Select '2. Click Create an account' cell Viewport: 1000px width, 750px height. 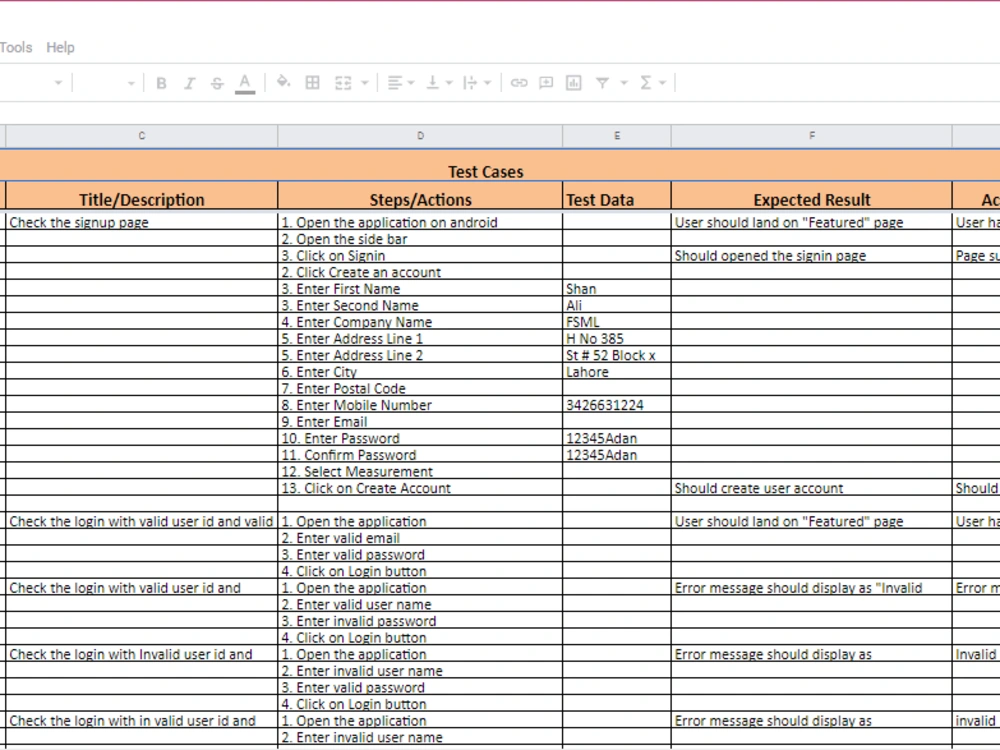pyautogui.click(x=420, y=272)
